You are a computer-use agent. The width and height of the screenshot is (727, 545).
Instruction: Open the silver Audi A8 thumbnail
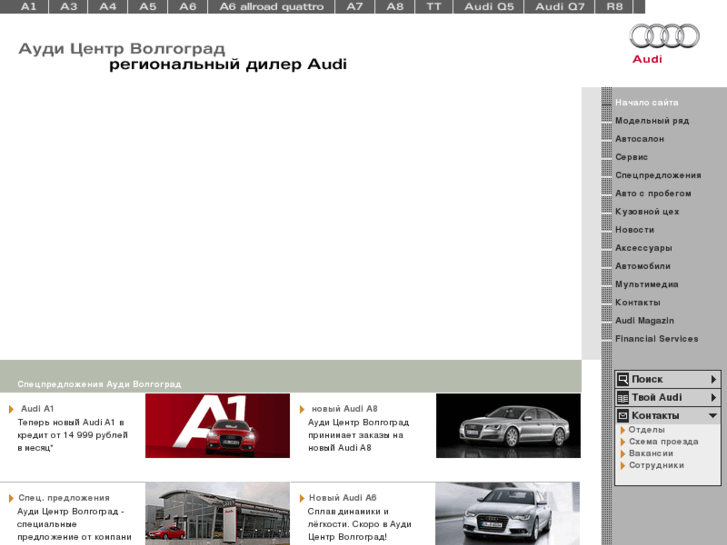(508, 426)
